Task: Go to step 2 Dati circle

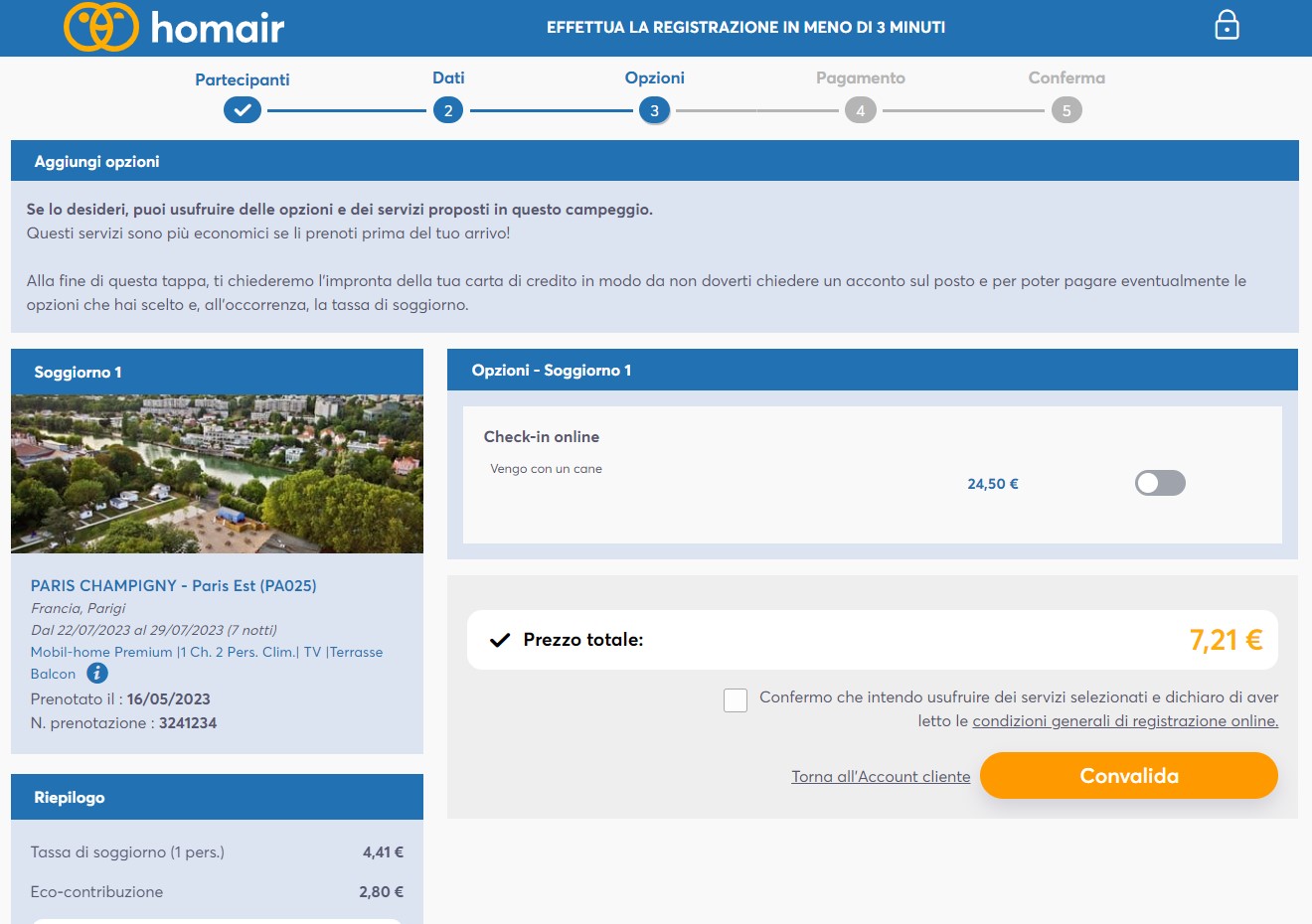Action: point(448,110)
